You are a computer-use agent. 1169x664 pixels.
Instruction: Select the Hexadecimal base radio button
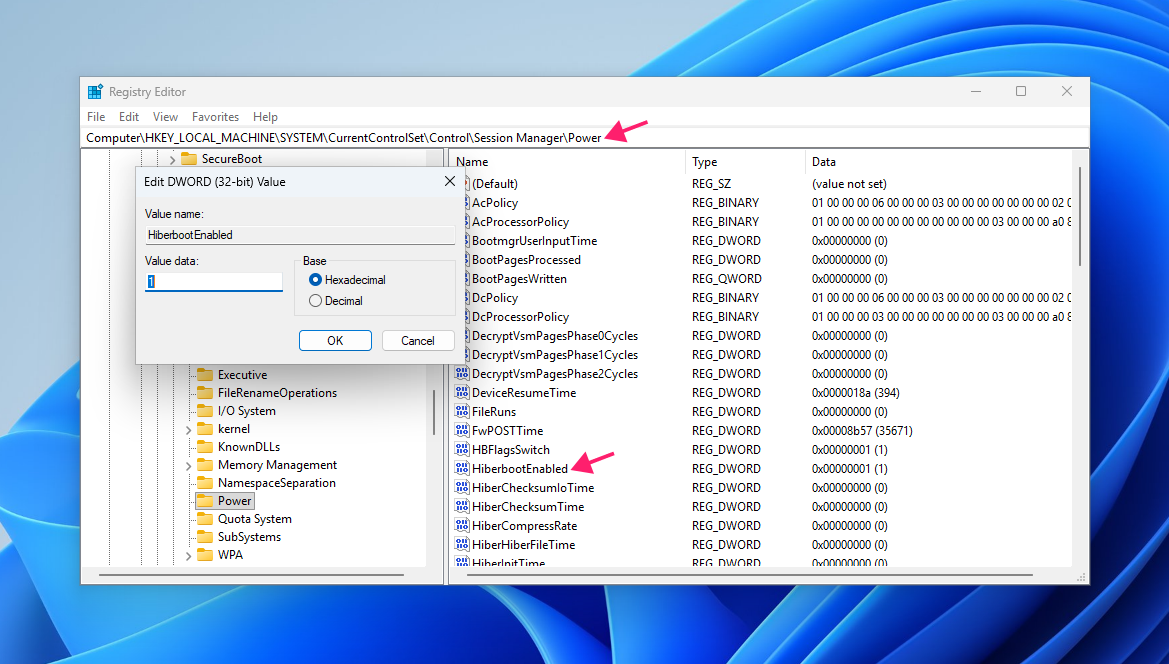[315, 279]
